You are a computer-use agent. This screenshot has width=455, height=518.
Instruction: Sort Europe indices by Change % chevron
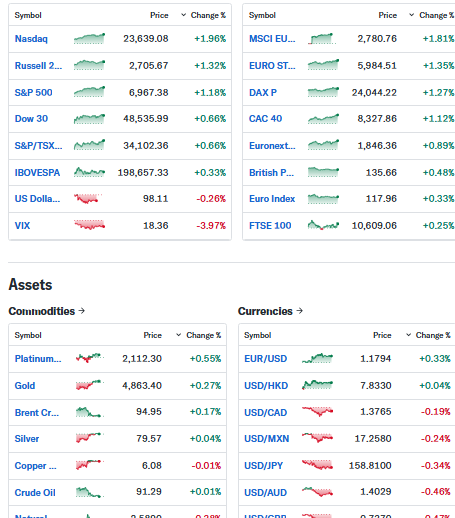[x=412, y=15]
